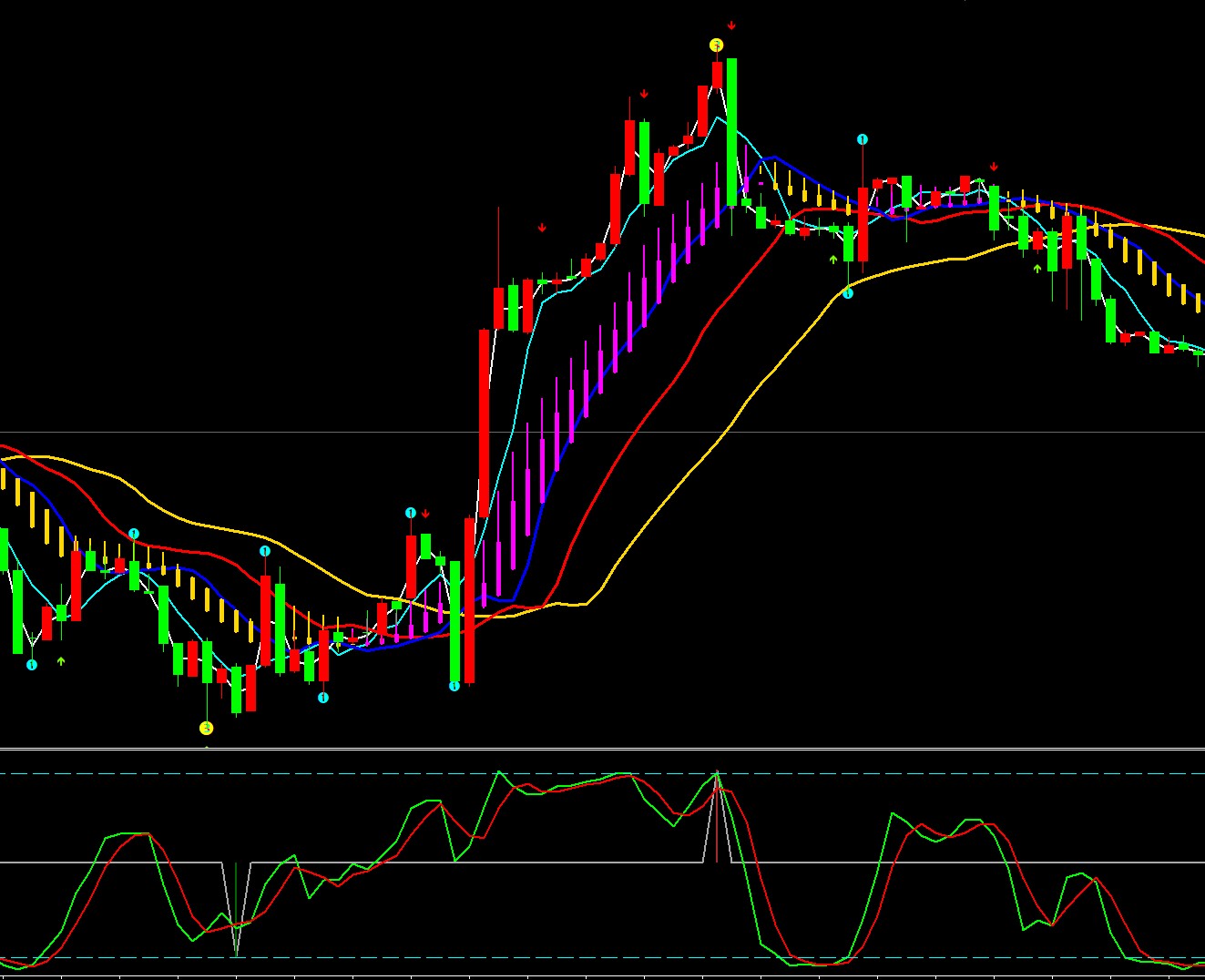Select the upper dashed level line in oscillator
The height and width of the screenshot is (980, 1205).
click(602, 774)
